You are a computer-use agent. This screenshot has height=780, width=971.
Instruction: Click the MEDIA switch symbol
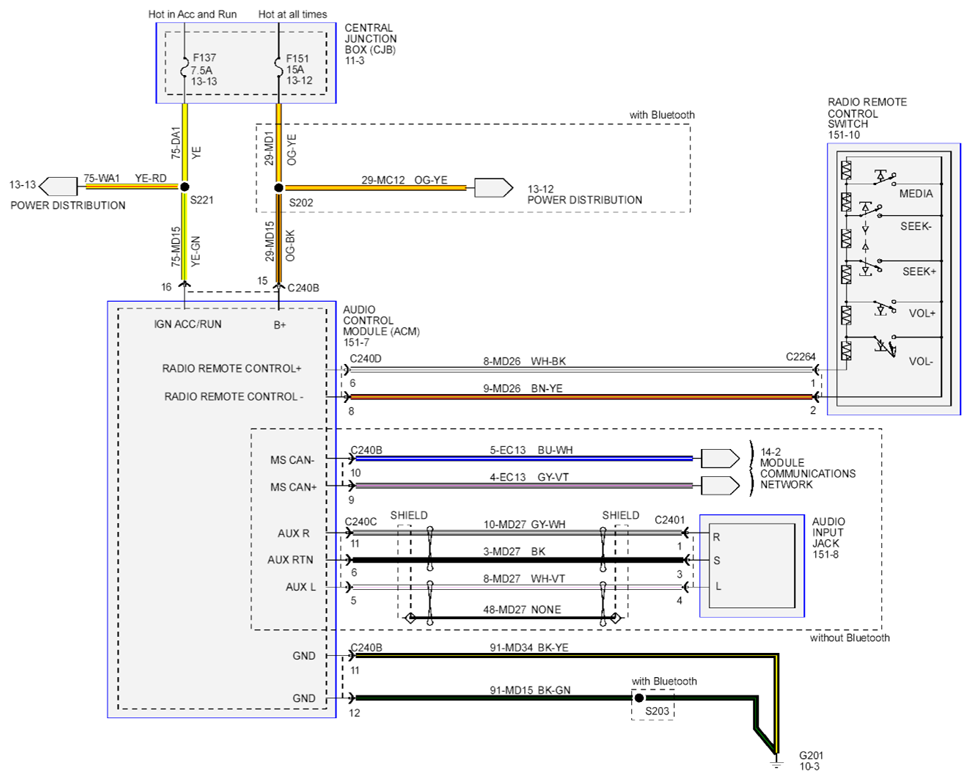coord(885,178)
